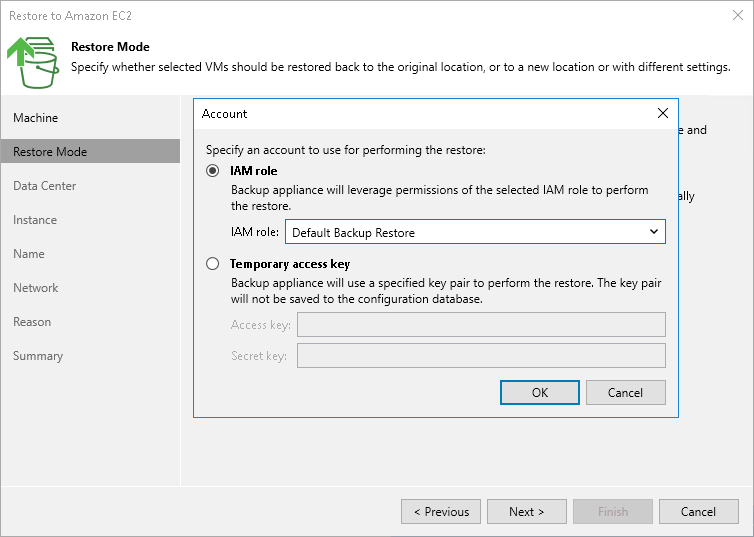Open the IAM role dropdown list
This screenshot has height=537, width=754.
pos(475,232)
